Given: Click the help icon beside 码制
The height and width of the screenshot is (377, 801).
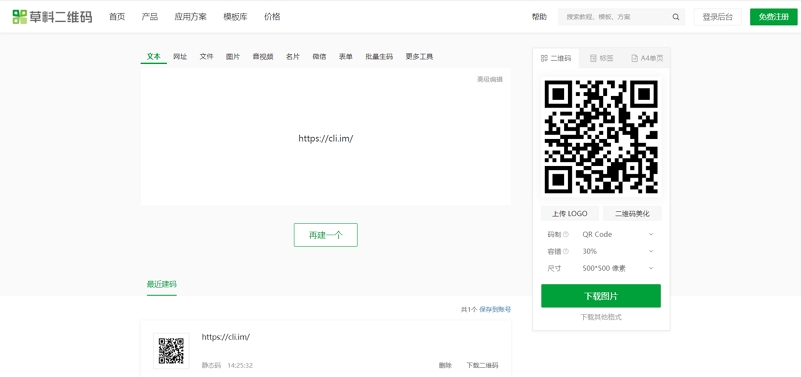Looking at the screenshot, I should coord(566,234).
